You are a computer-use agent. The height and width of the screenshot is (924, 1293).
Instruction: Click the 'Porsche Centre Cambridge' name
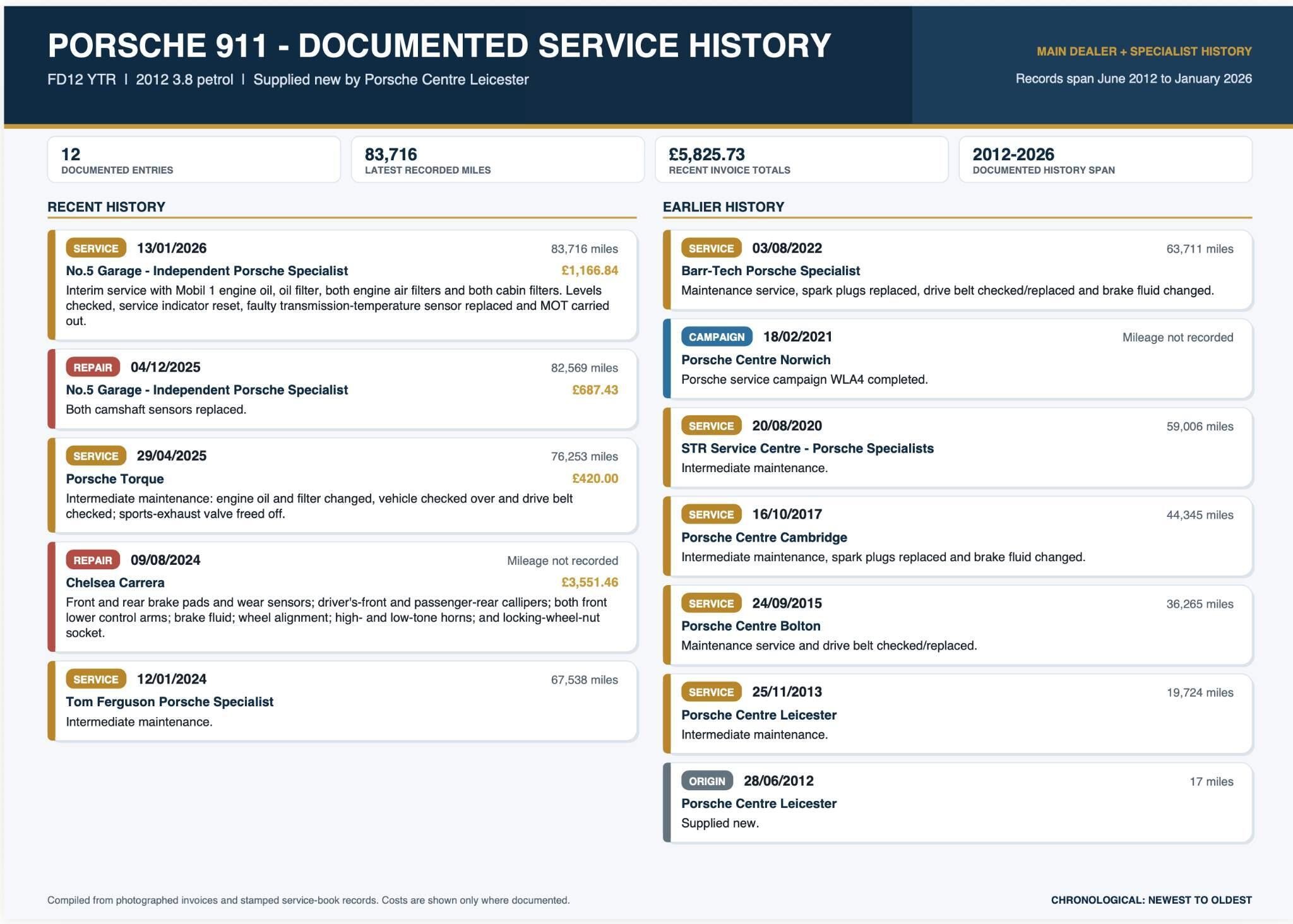[x=764, y=538]
